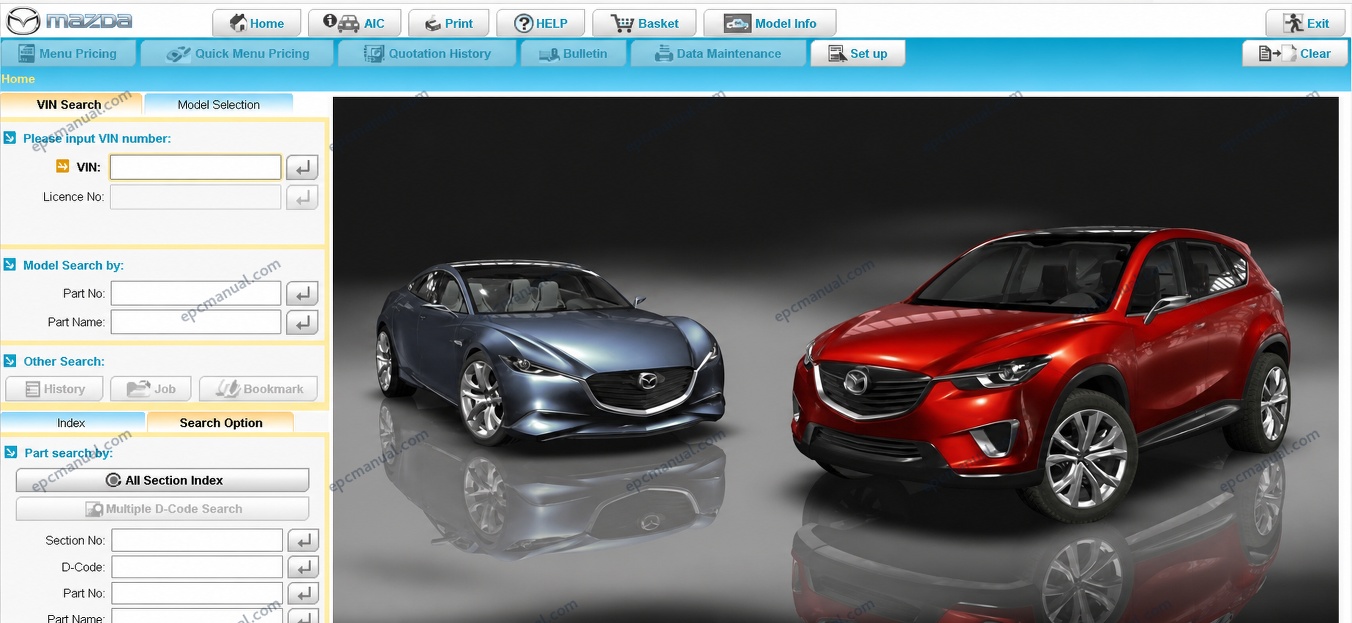The image size is (1352, 623).
Task: Switch to the Model Selection tab
Action: [218, 104]
